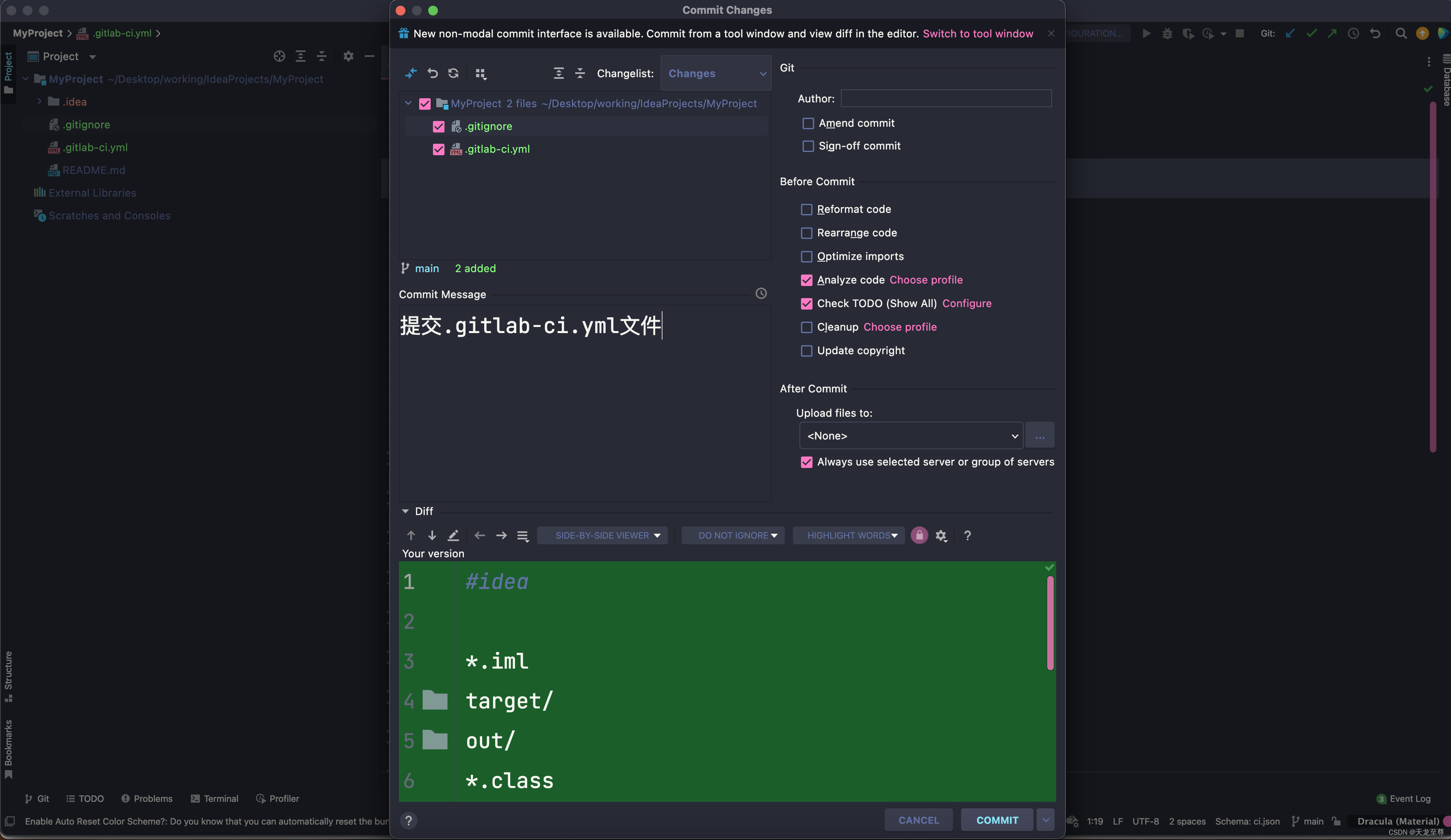Click Git show history clock in main toolbar
The width and height of the screenshot is (1451, 840).
point(1354,33)
